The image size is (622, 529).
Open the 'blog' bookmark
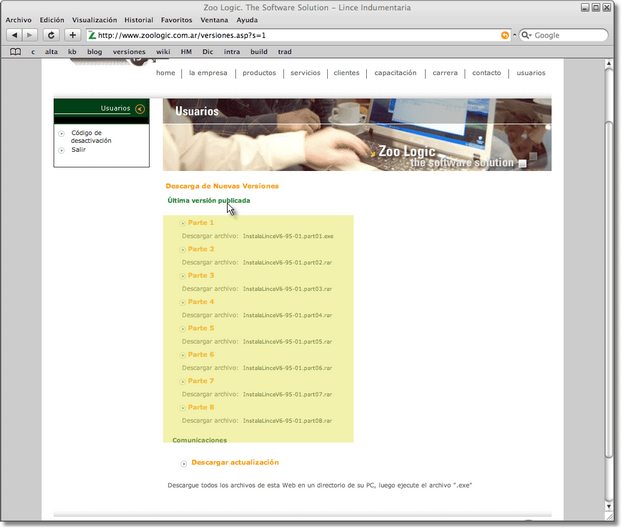(94, 52)
